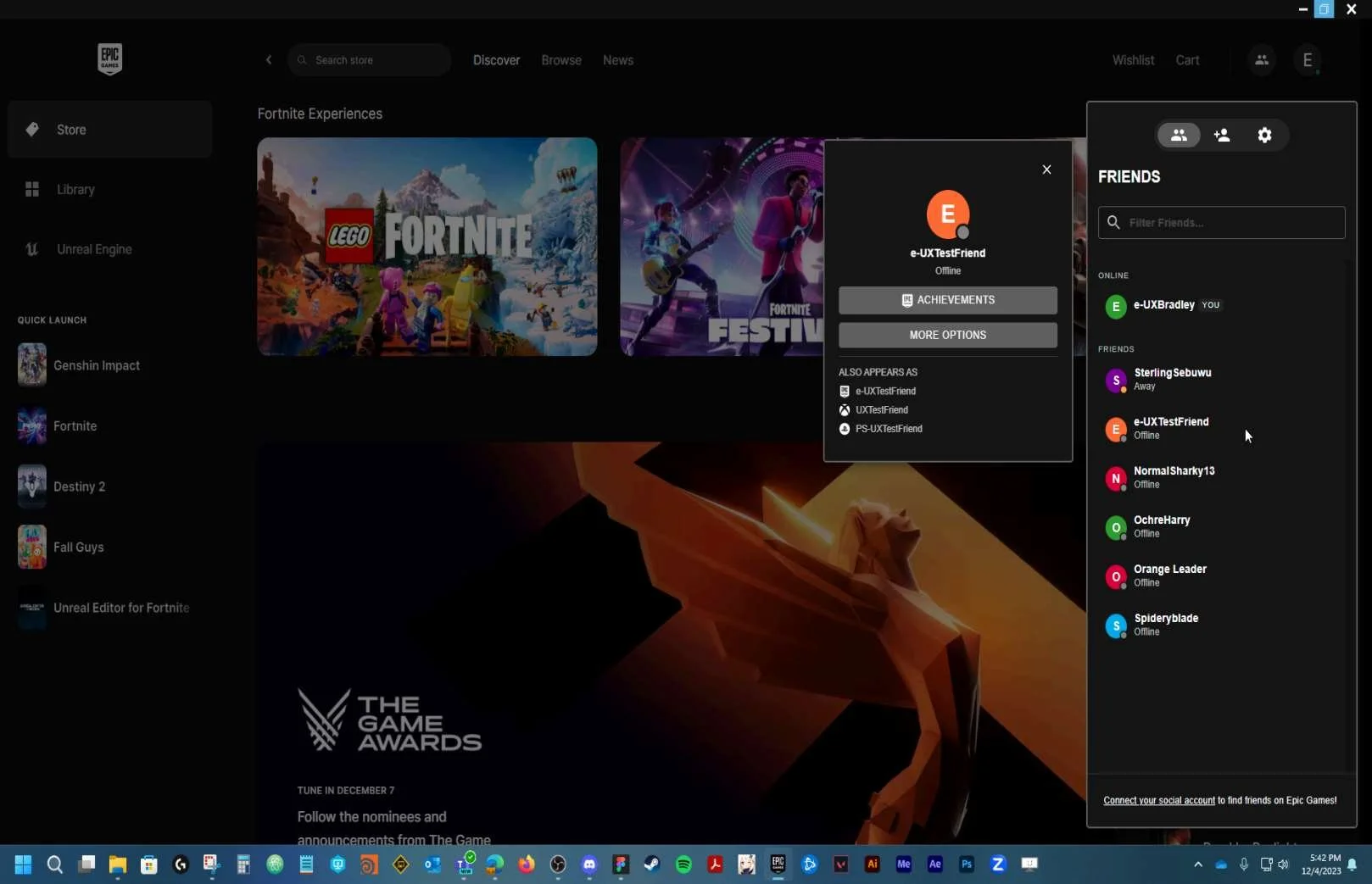Screen dimensions: 1372x884
Task: Select Store in the sidebar
Action: (109, 130)
